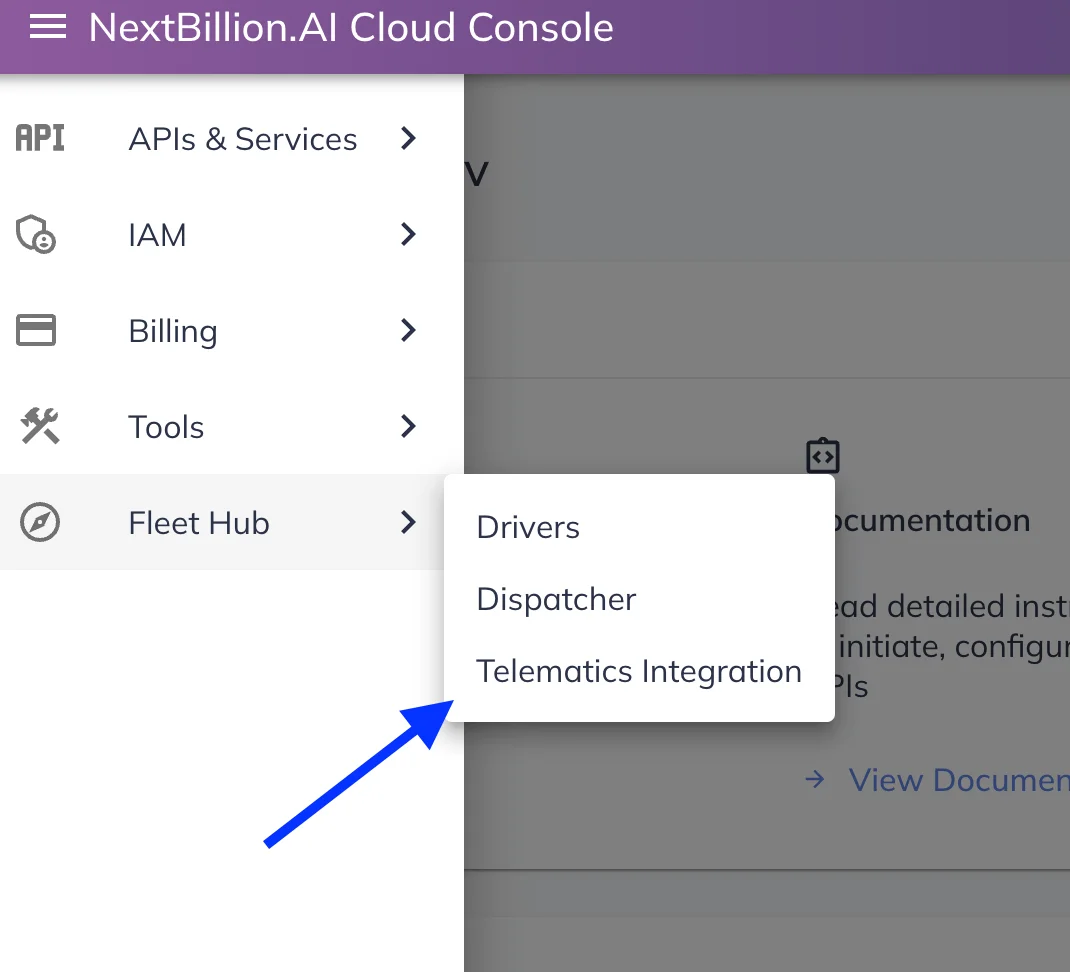1070x972 pixels.
Task: Click the IAM shield icon
Action: [x=36, y=235]
